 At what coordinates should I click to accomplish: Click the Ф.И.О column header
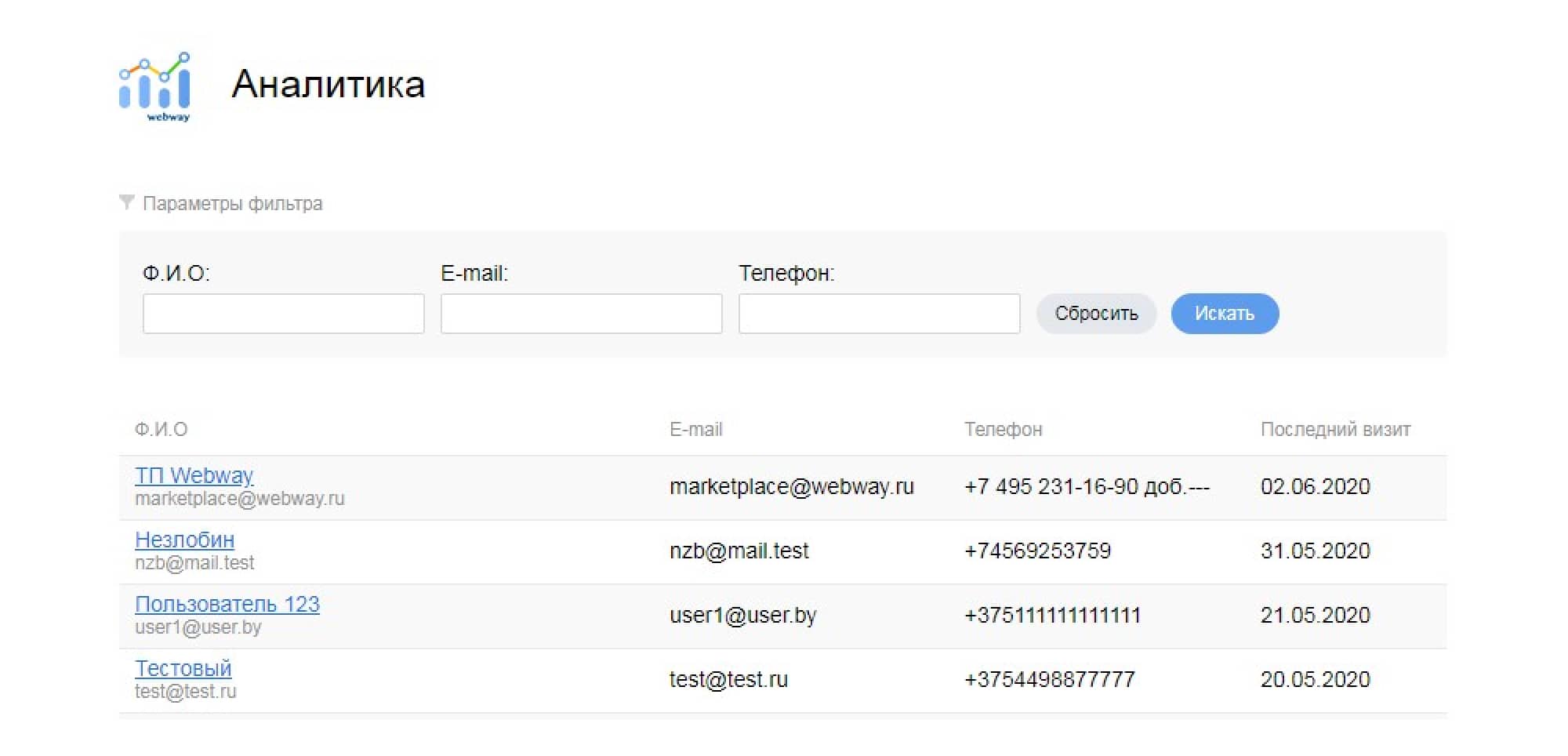161,430
